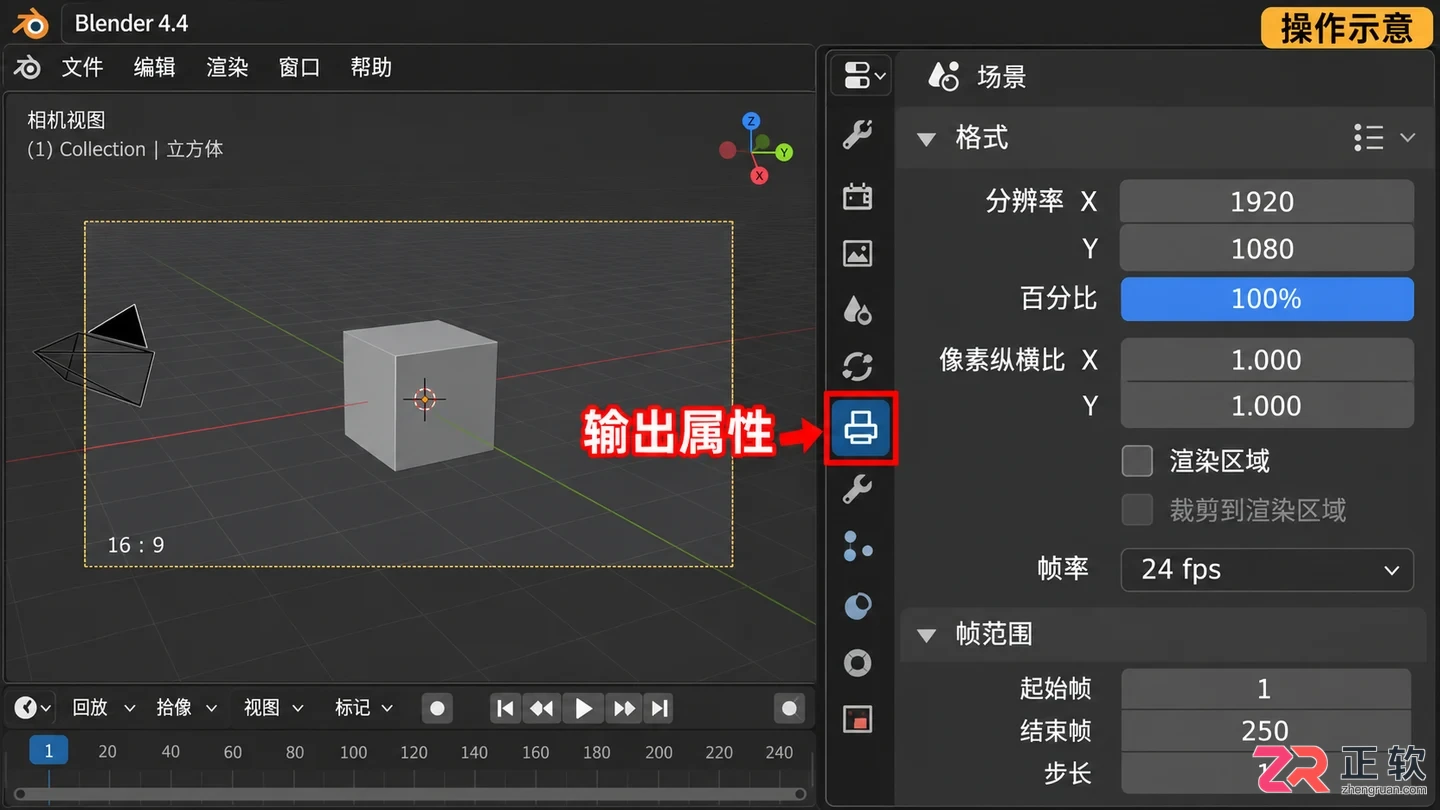Open the image picture properties tab
Image resolution: width=1440 pixels, height=810 pixels.
pyautogui.click(x=857, y=253)
